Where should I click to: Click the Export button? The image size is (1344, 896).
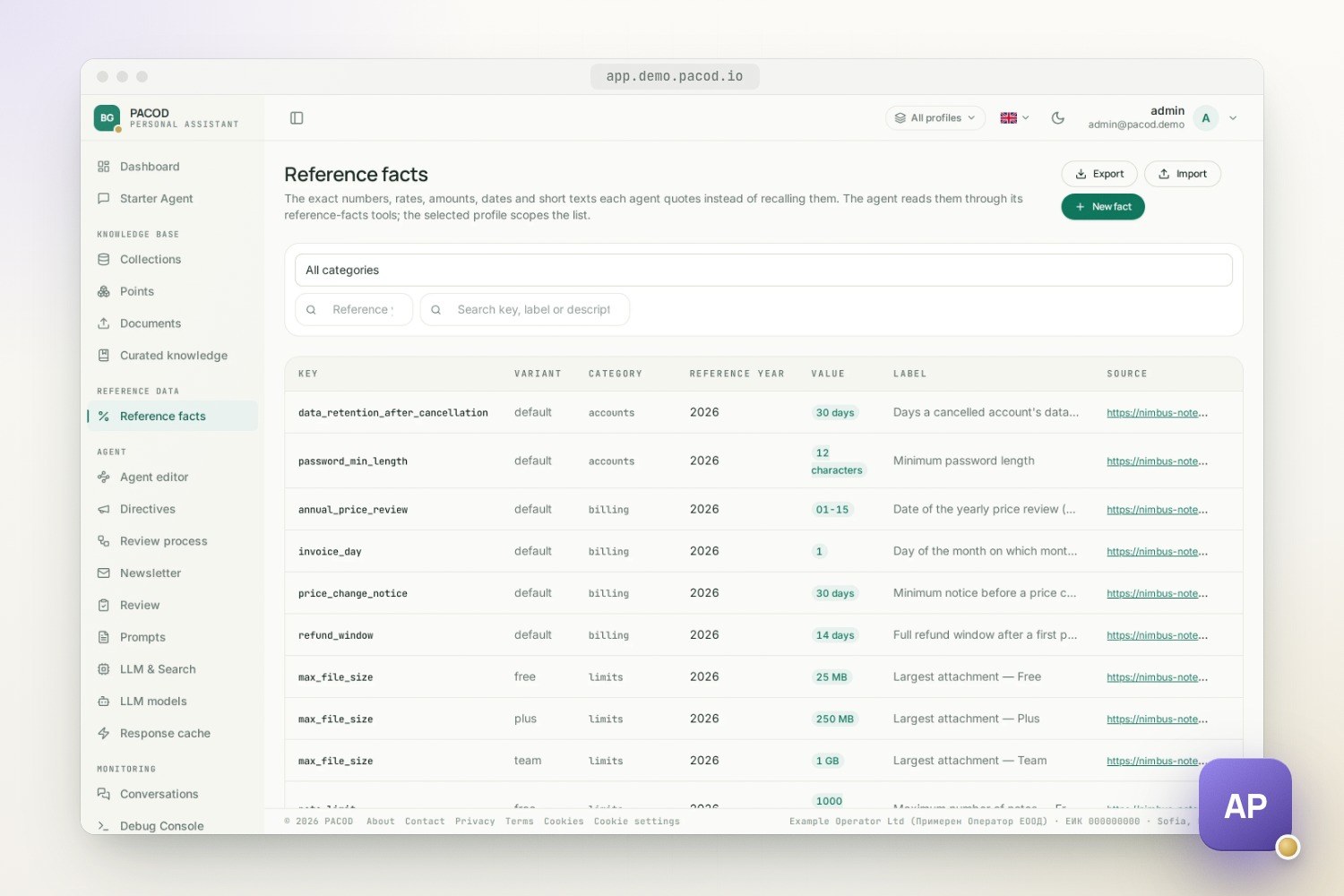click(x=1099, y=174)
